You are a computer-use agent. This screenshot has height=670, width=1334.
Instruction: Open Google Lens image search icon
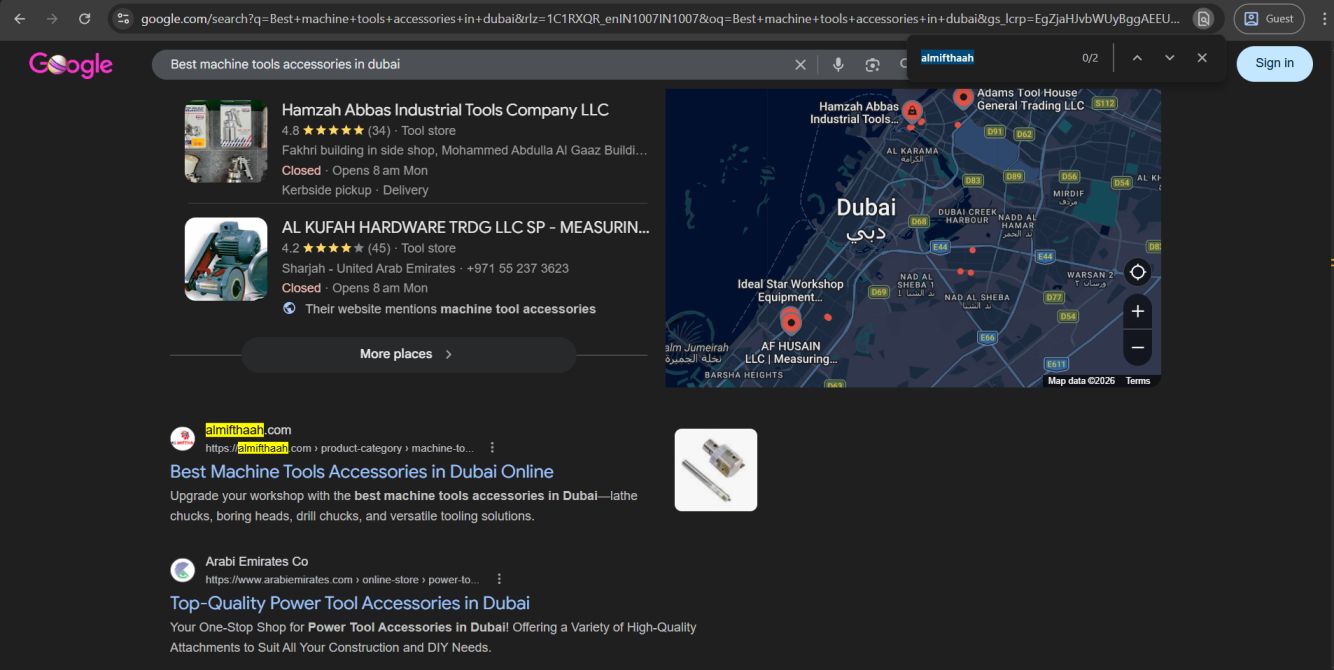(872, 65)
